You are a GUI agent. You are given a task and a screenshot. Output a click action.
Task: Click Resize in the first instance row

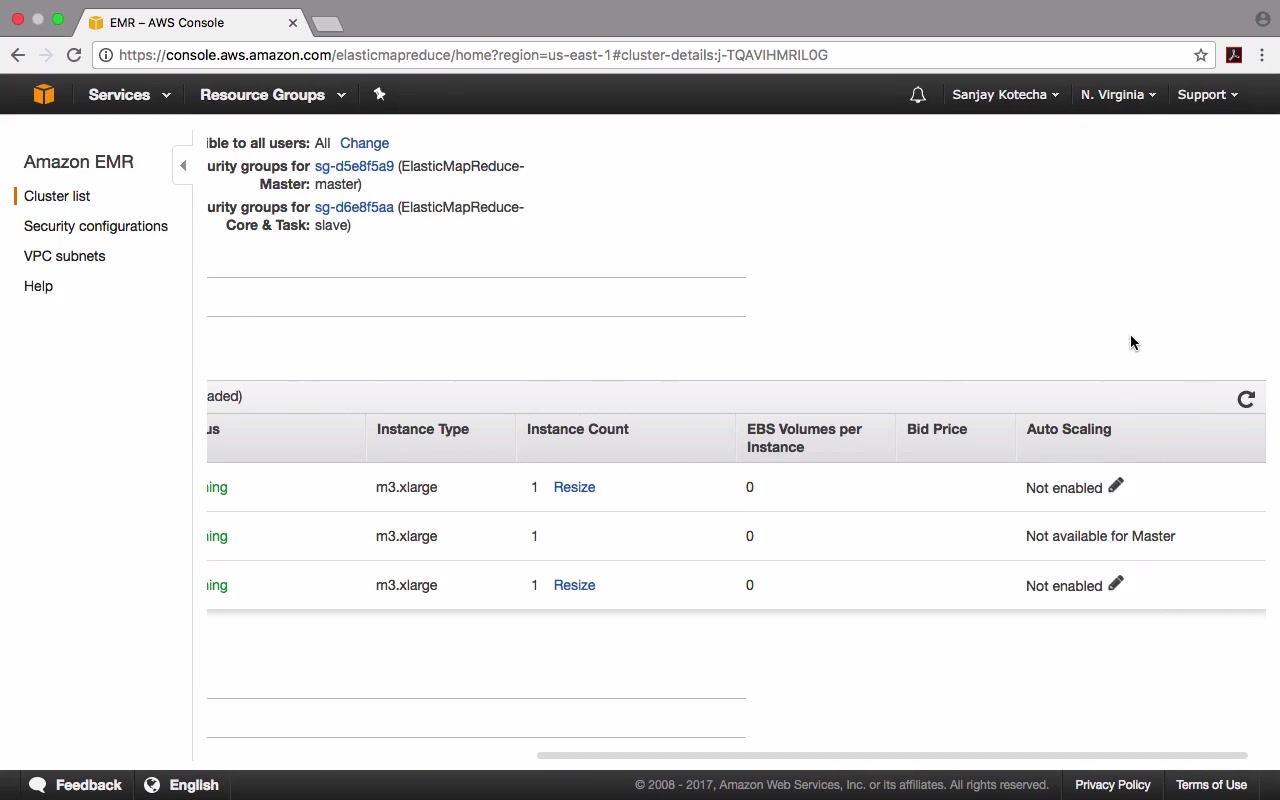[x=574, y=487]
